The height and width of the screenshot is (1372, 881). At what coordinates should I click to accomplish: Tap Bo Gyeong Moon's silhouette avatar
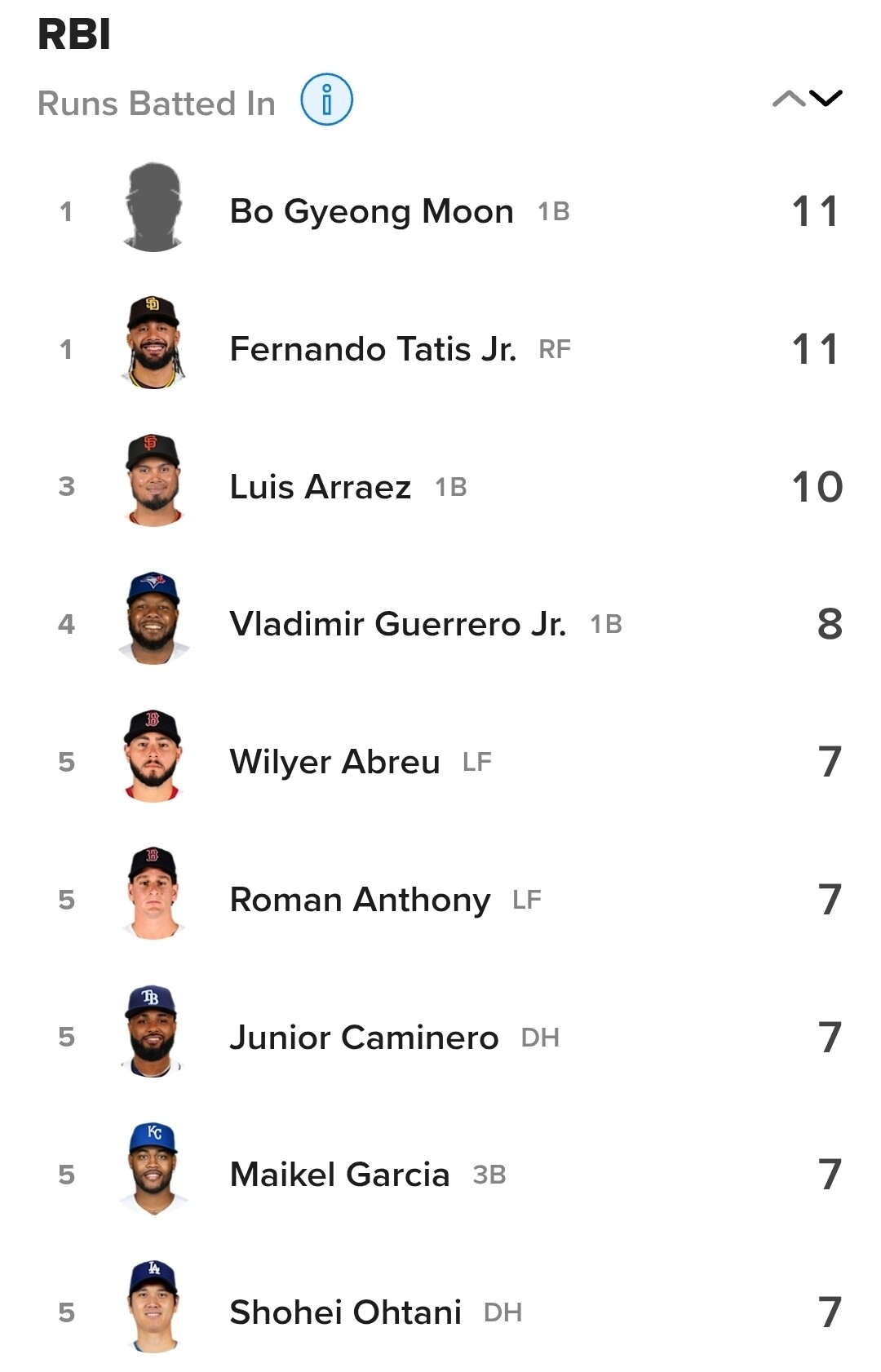click(x=153, y=209)
